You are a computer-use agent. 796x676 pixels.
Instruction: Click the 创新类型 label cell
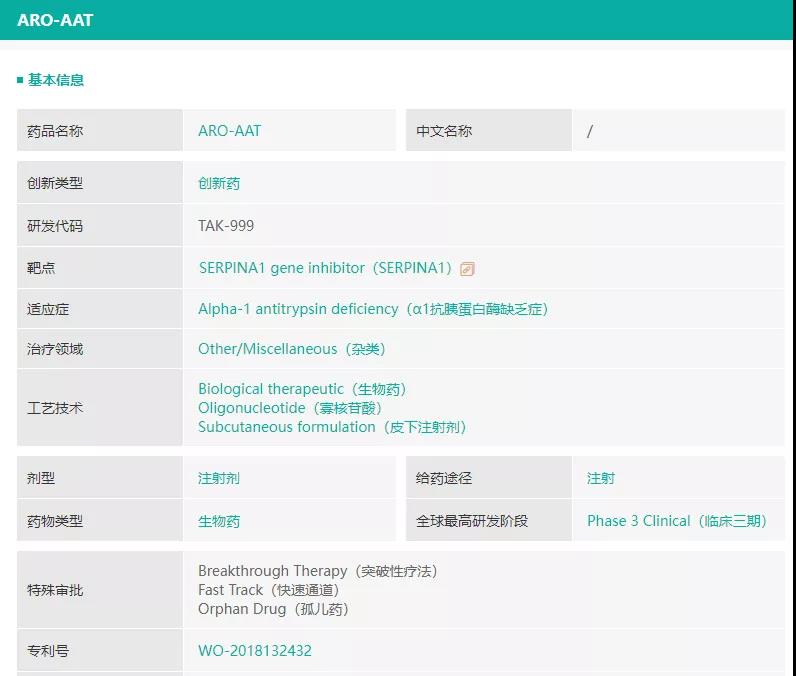(x=100, y=183)
